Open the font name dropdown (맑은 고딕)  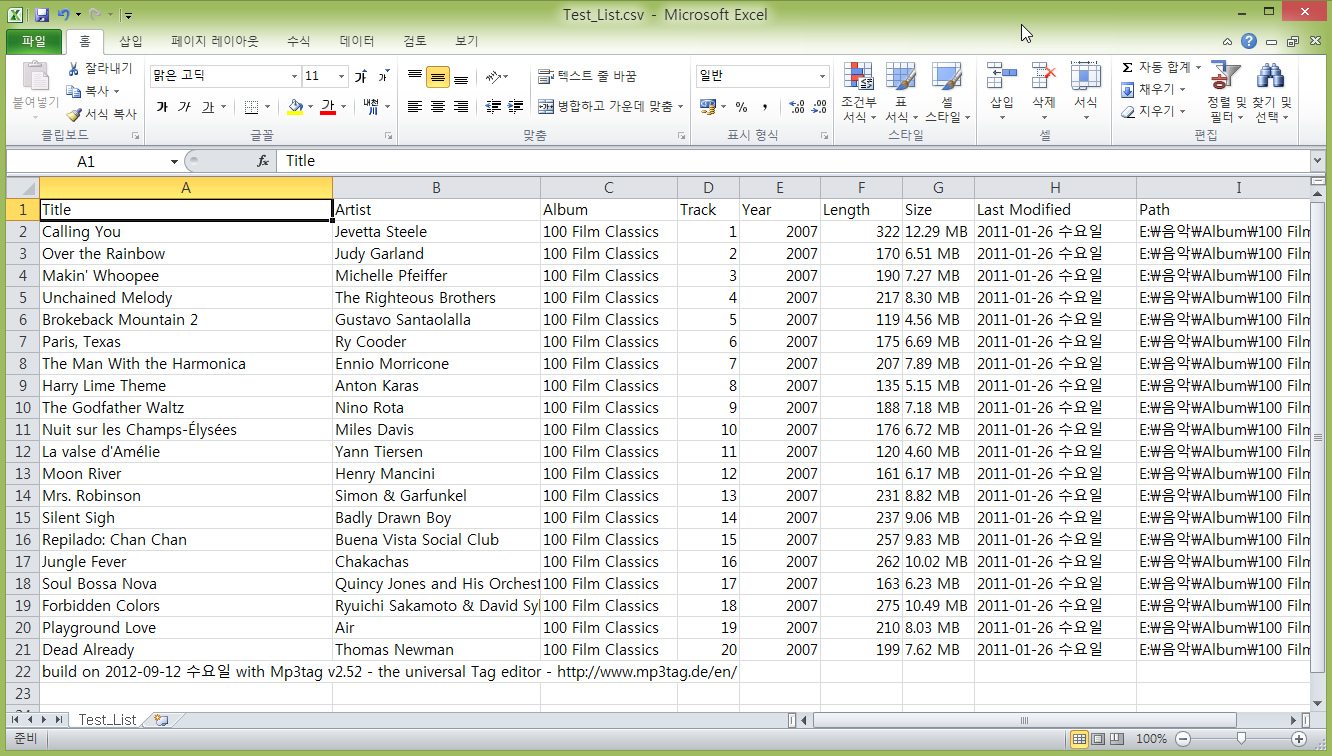295,76
